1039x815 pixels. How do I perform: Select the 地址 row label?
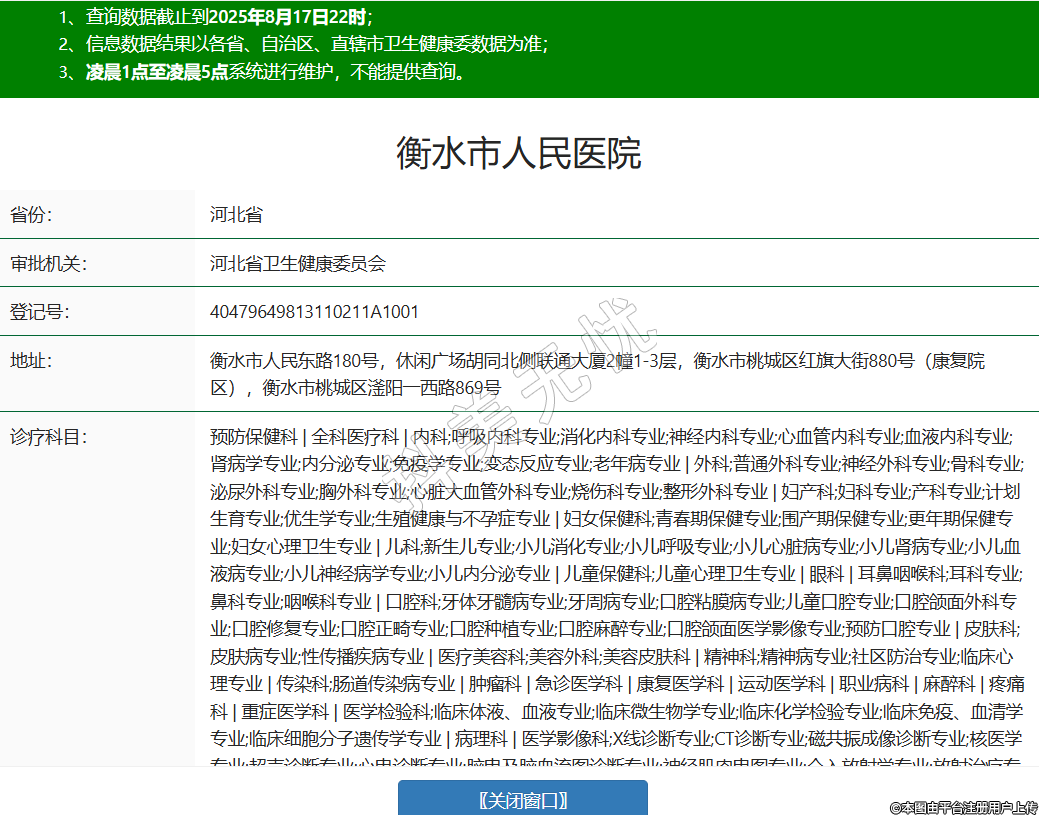(x=31, y=361)
